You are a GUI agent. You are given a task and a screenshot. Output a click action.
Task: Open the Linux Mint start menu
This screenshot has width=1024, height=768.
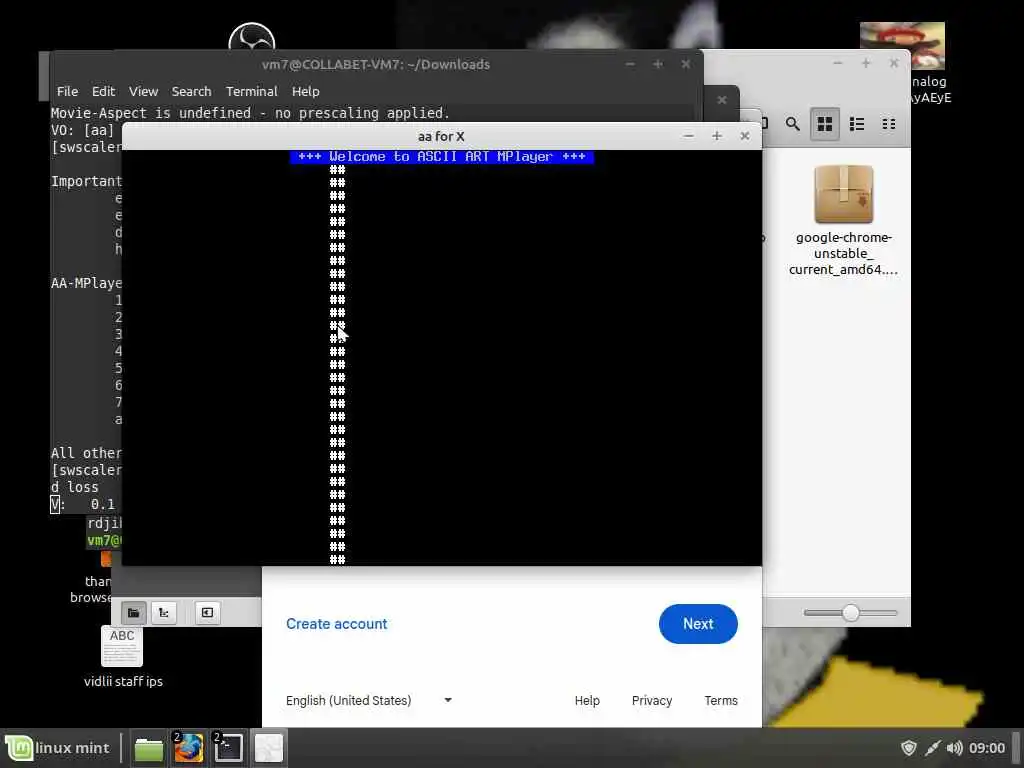(x=57, y=748)
